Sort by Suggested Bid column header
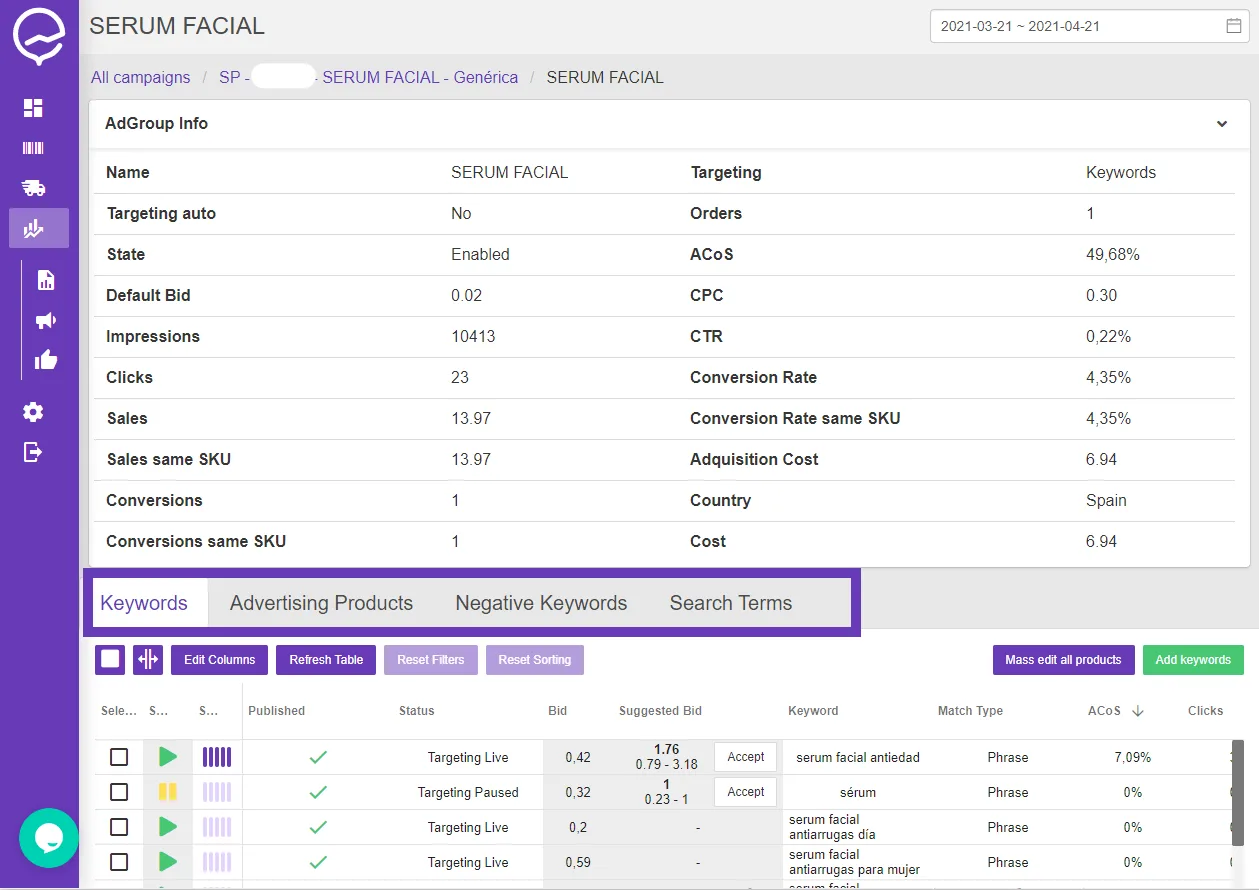1259x890 pixels. tap(660, 711)
